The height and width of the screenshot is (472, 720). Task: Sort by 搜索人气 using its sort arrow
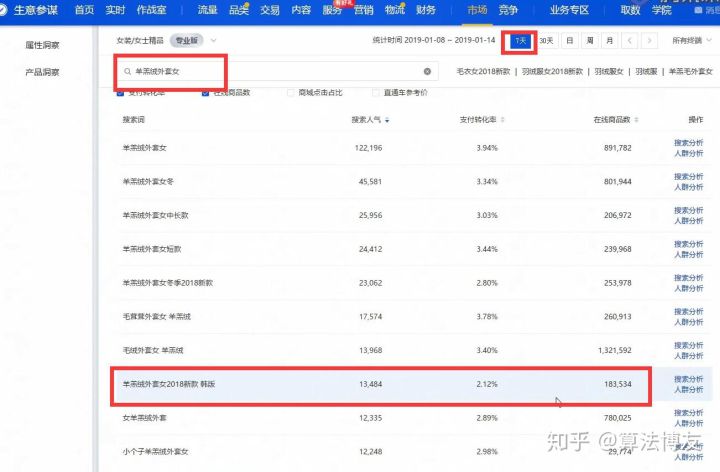pos(387,120)
